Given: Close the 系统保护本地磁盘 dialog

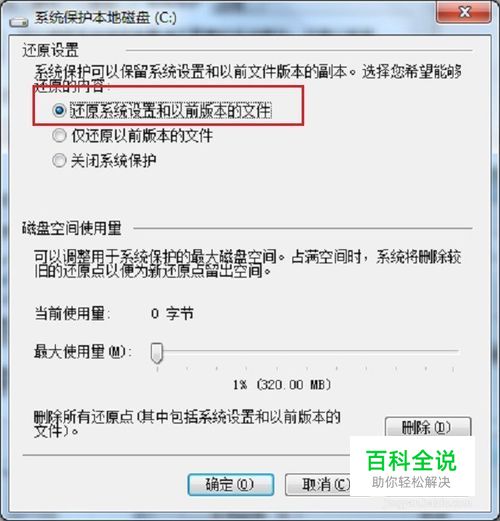Looking at the screenshot, I should (x=463, y=12).
